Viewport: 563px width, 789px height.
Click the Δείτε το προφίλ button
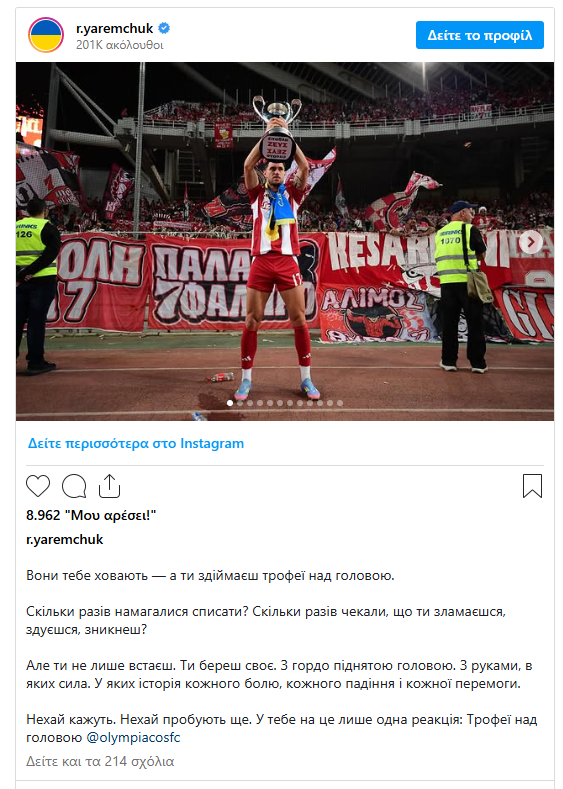[x=479, y=35]
